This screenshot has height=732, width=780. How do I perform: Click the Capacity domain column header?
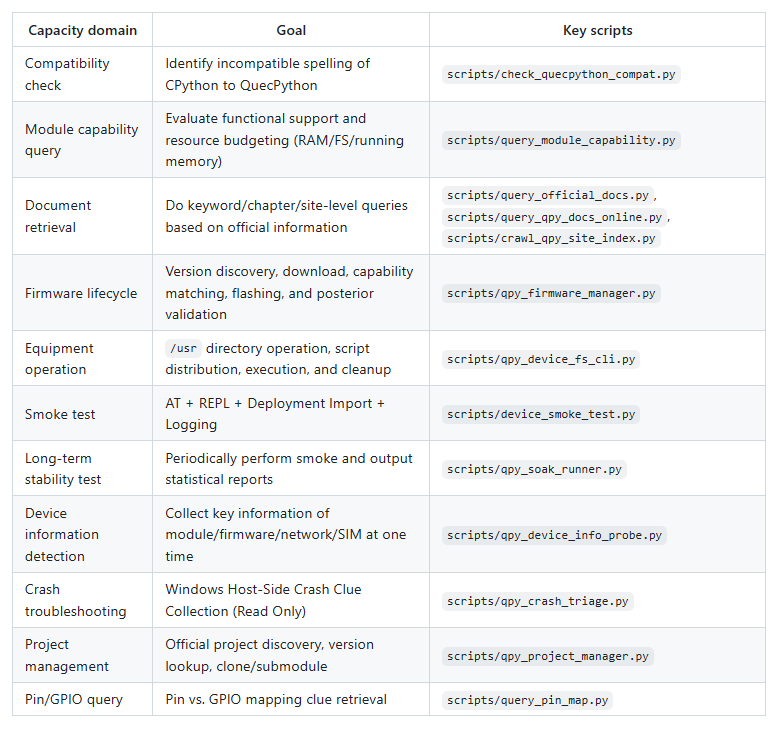click(x=82, y=30)
